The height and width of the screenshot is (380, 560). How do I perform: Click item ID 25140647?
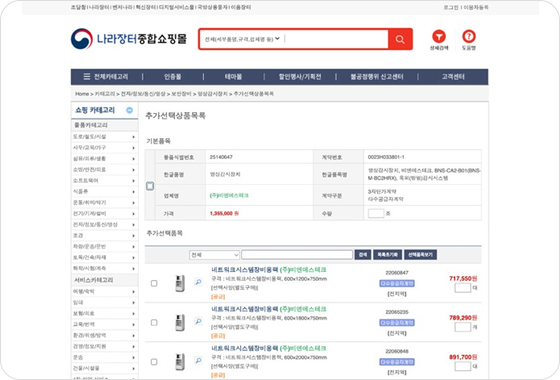click(x=221, y=157)
